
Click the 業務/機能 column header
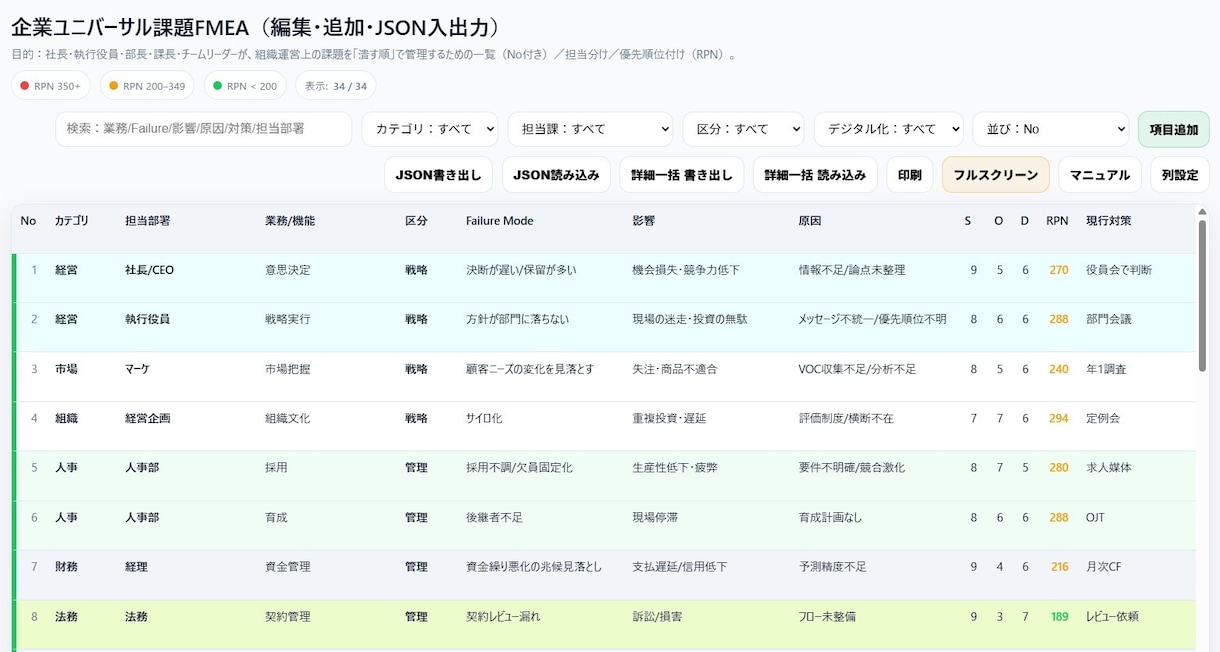tap(290, 221)
